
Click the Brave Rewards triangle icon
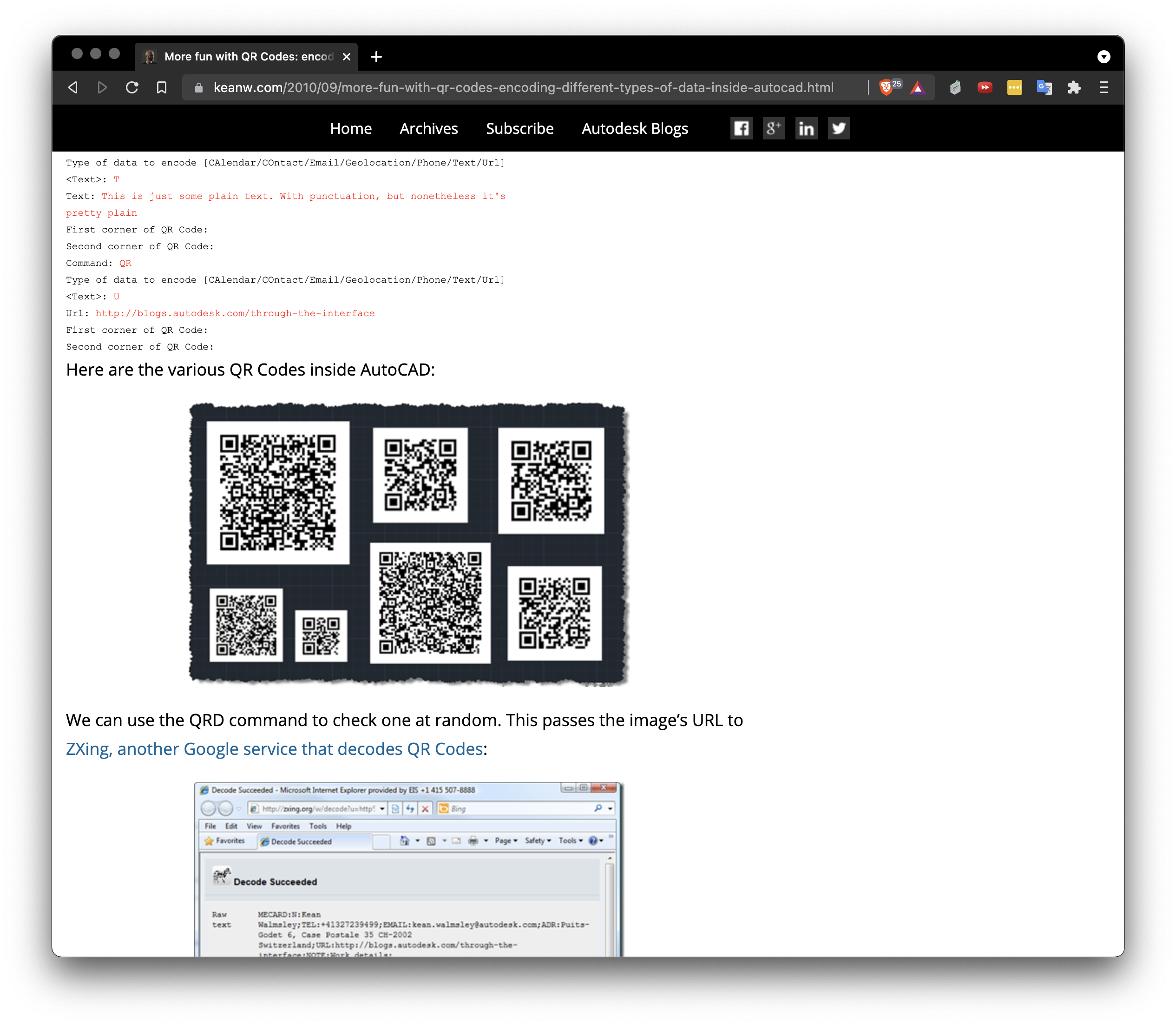(918, 87)
